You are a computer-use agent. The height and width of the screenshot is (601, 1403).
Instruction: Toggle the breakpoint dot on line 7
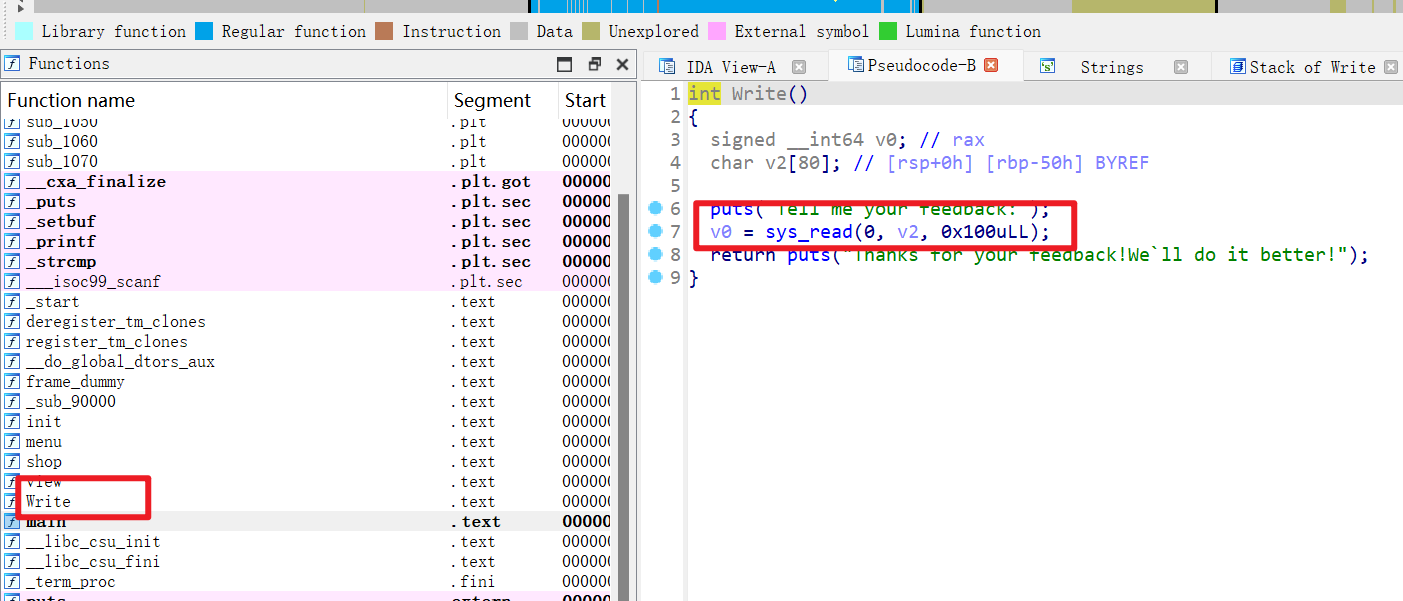[656, 231]
